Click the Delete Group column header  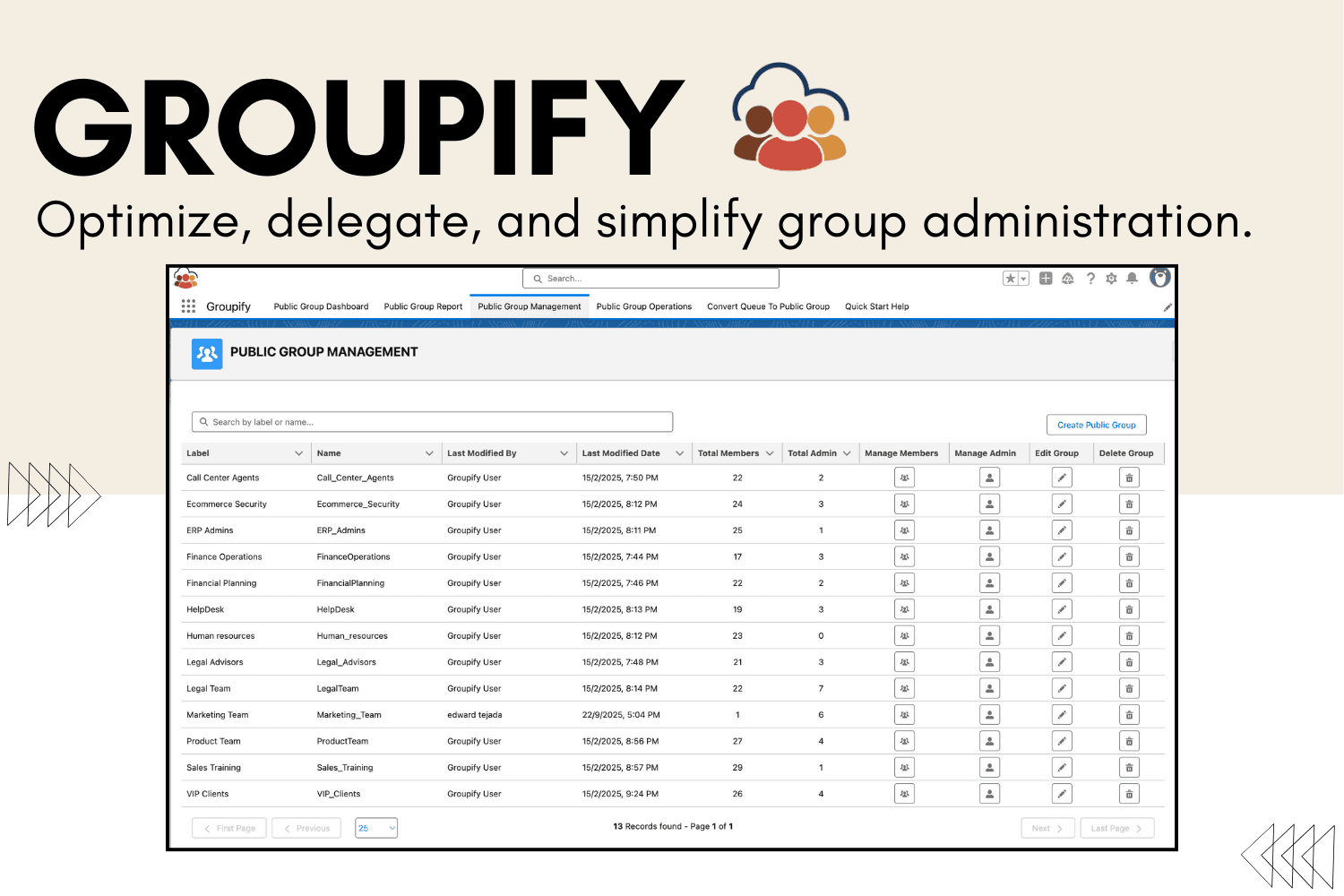(1126, 453)
